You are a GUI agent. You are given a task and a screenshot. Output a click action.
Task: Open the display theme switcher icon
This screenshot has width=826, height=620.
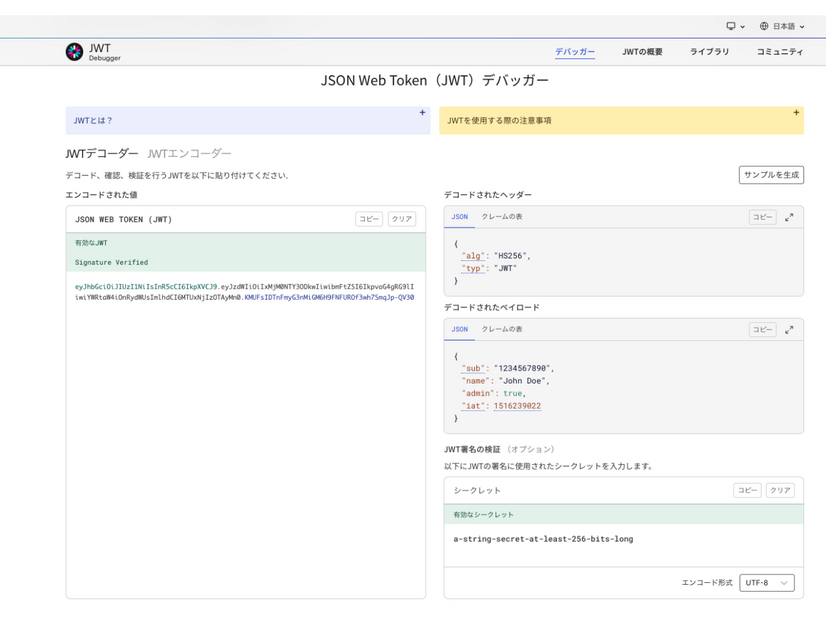(x=732, y=26)
